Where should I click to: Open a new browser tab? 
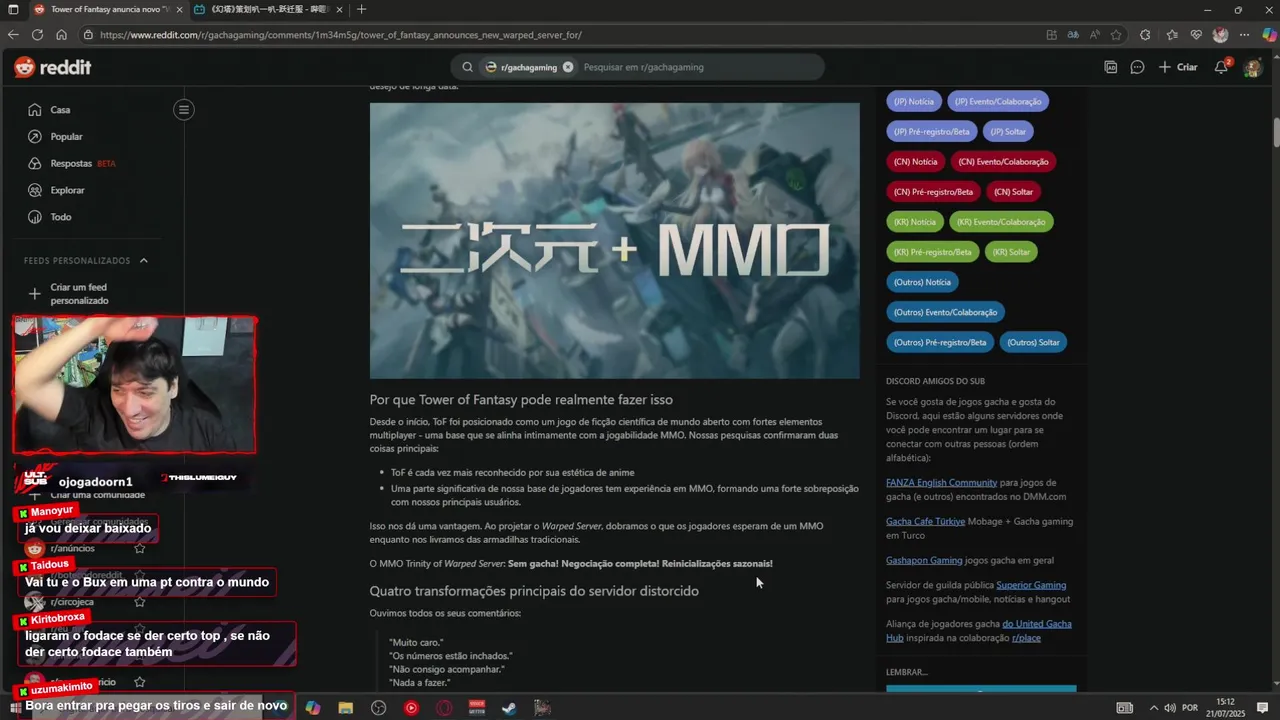361,9
